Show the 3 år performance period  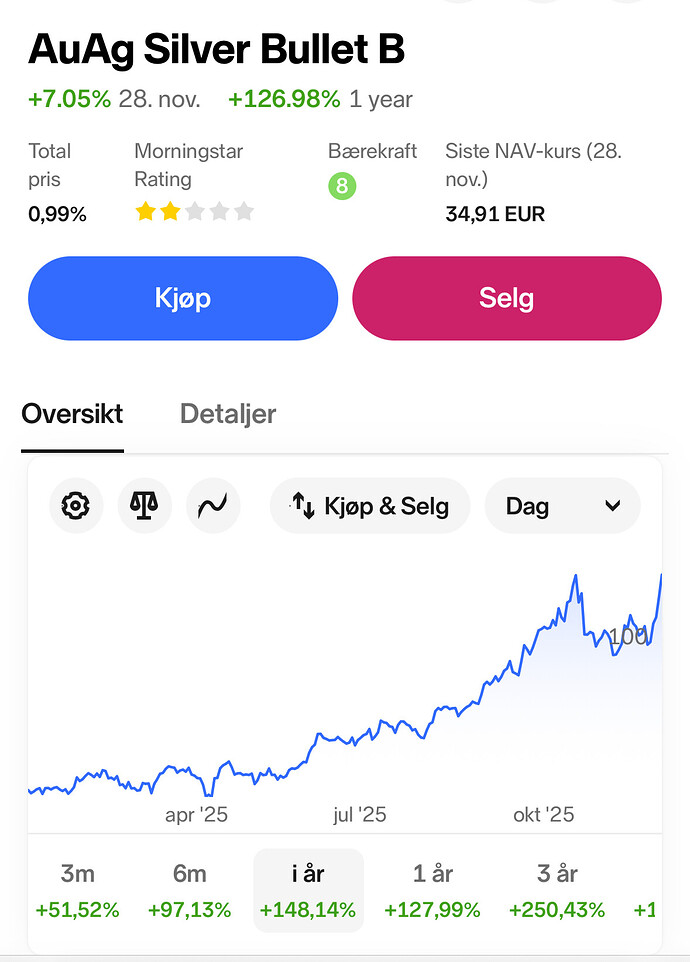point(557,890)
